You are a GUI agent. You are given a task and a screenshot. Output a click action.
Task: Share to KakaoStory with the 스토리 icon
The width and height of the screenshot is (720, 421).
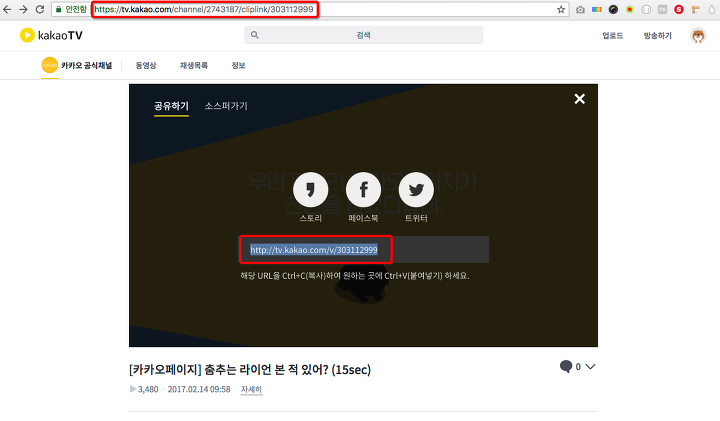pos(310,190)
